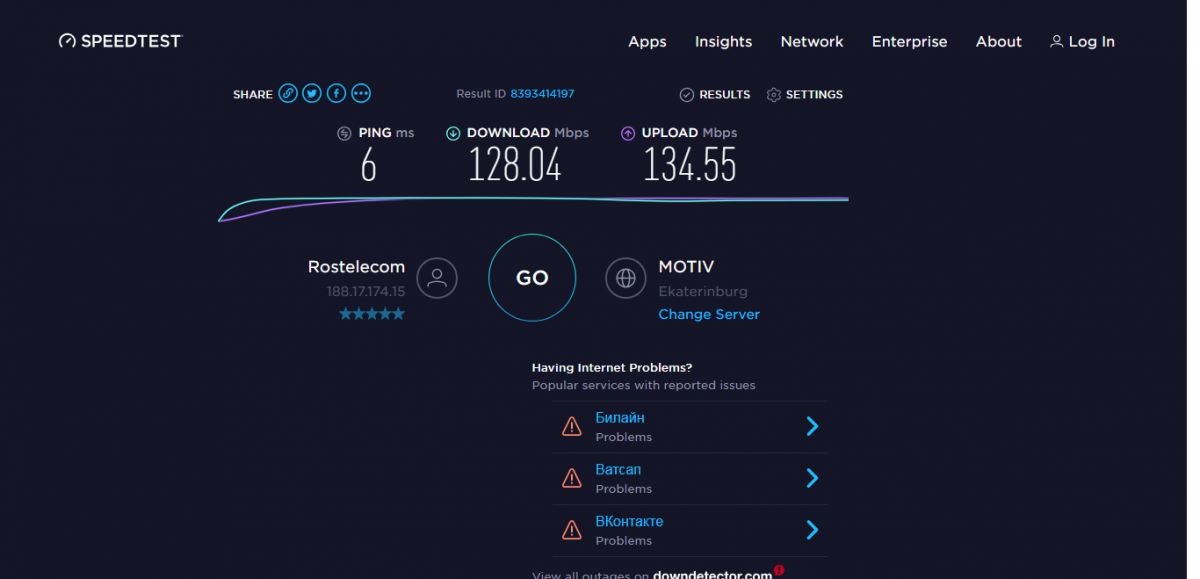Click the Change Server link

point(709,314)
